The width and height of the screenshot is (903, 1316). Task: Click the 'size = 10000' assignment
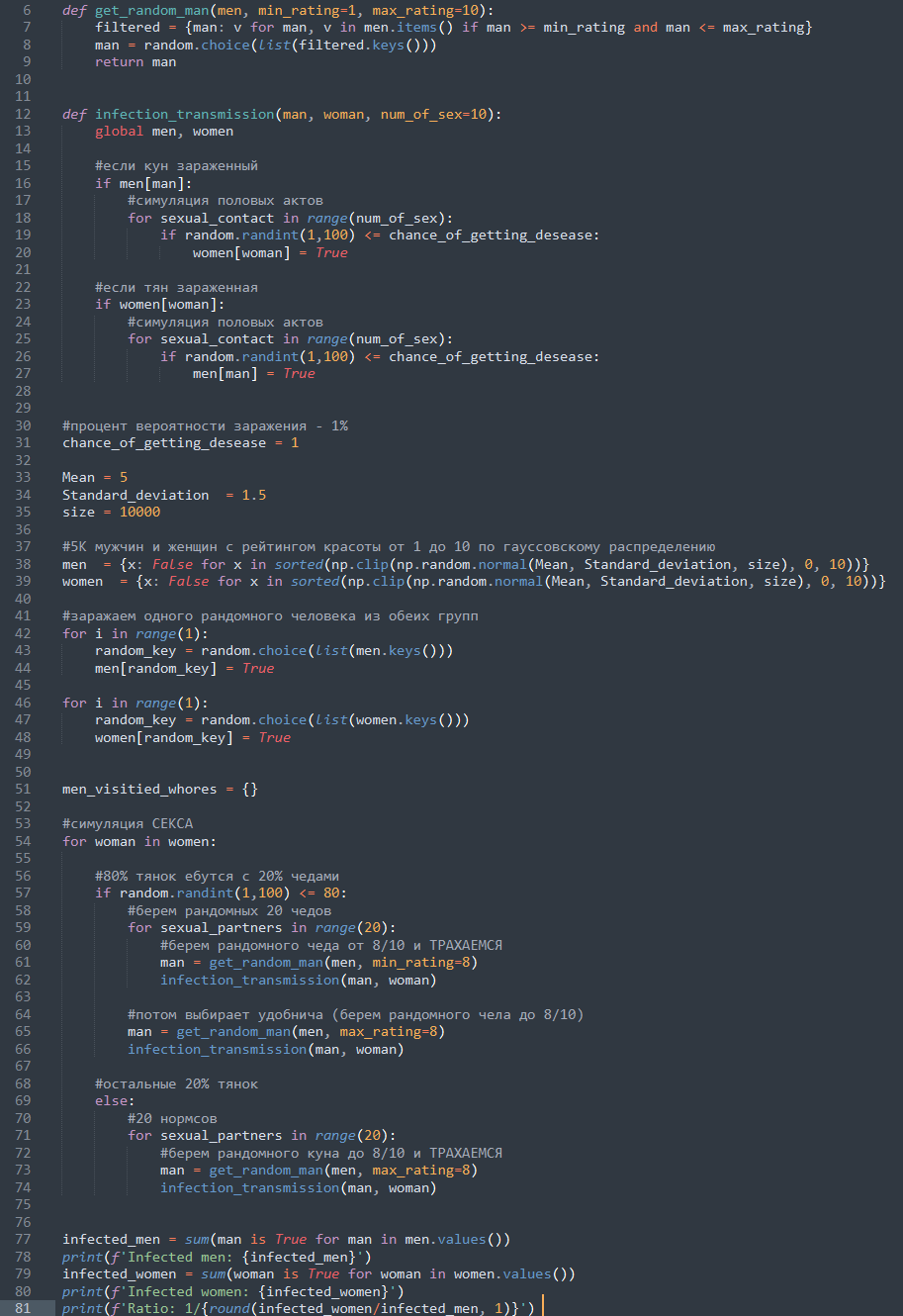click(x=111, y=512)
